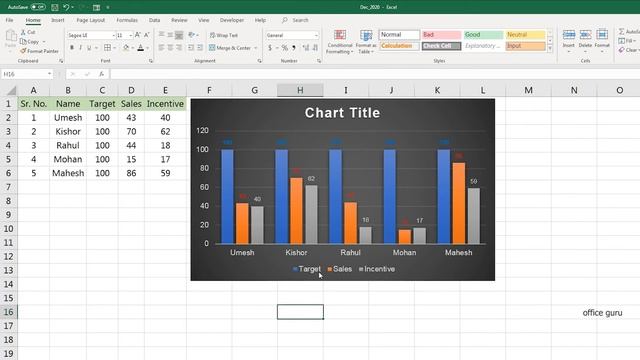Center text horizontally in ribbon
The width and height of the screenshot is (640, 360).
click(170, 48)
